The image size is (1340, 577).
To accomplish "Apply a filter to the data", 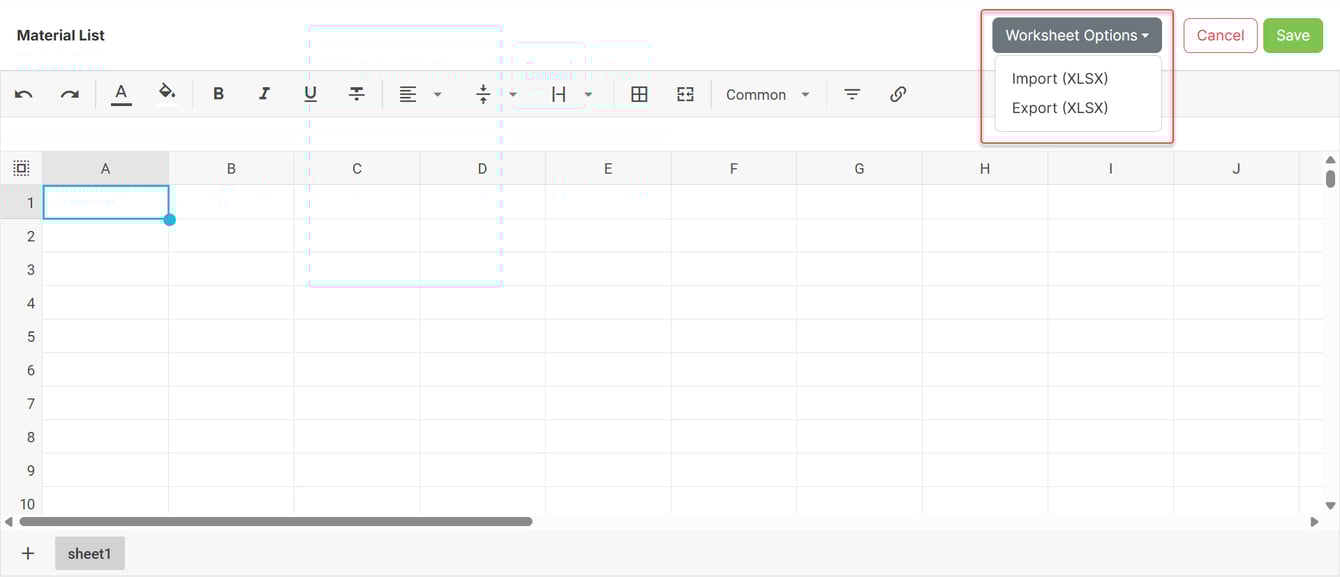I will 851,94.
